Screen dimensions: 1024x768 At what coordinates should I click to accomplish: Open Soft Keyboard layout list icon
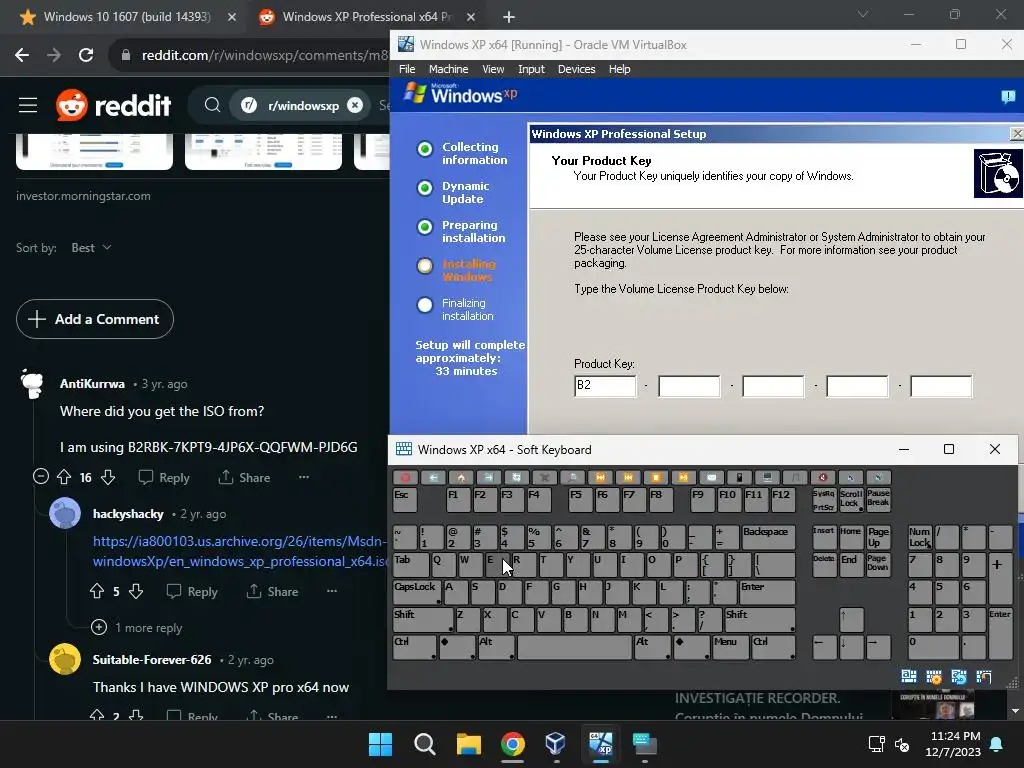coord(908,677)
